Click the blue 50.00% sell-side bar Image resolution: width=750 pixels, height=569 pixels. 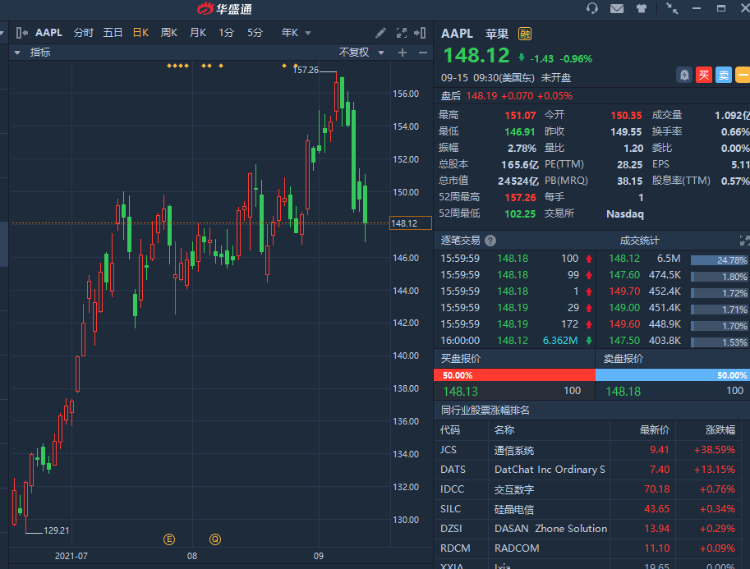coord(673,375)
